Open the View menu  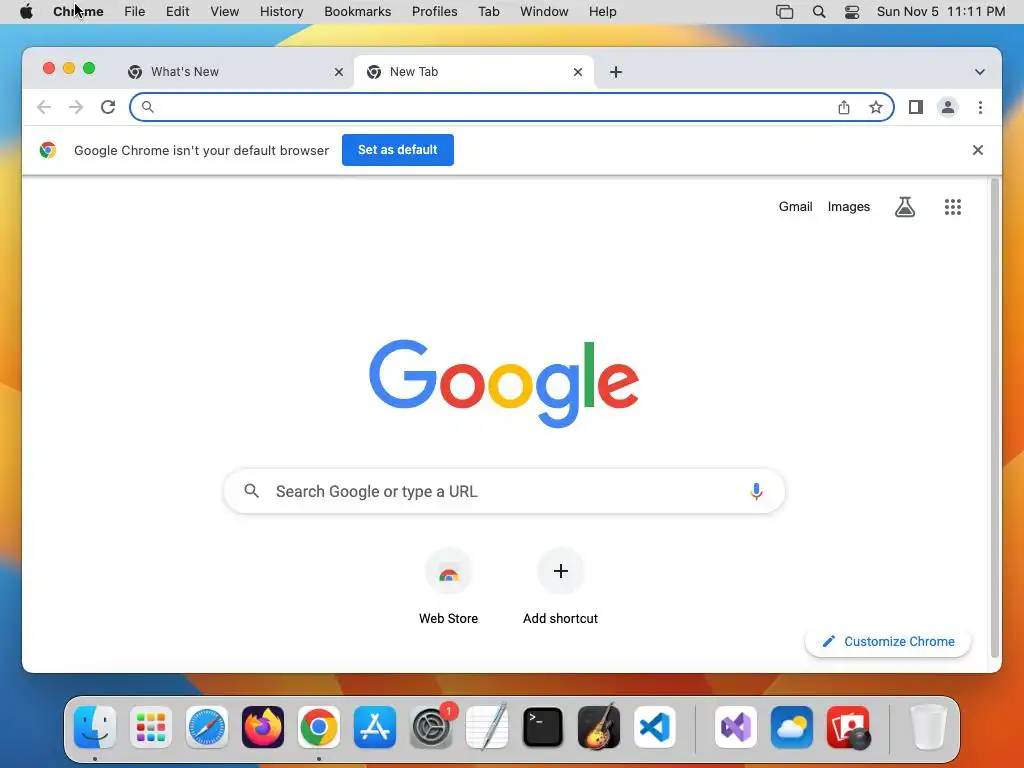[225, 12]
